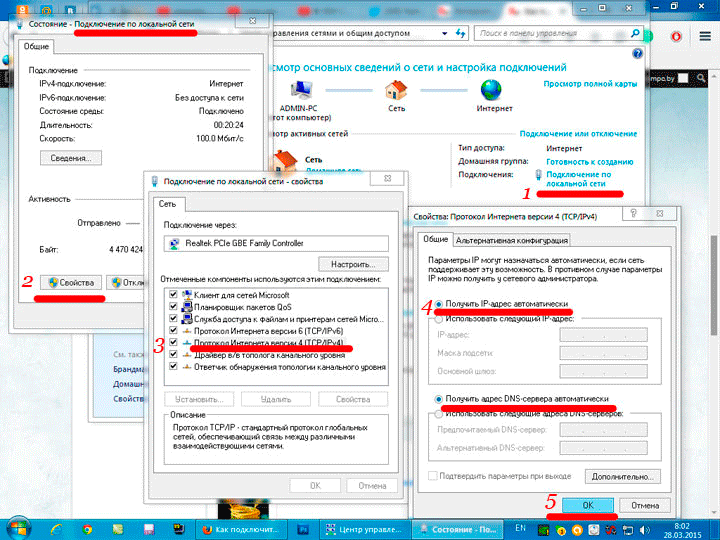The width and height of the screenshot is (720, 540).
Task: Toggle 'Клиент для сетей Microsoft' checkbox
Action: [x=173, y=294]
